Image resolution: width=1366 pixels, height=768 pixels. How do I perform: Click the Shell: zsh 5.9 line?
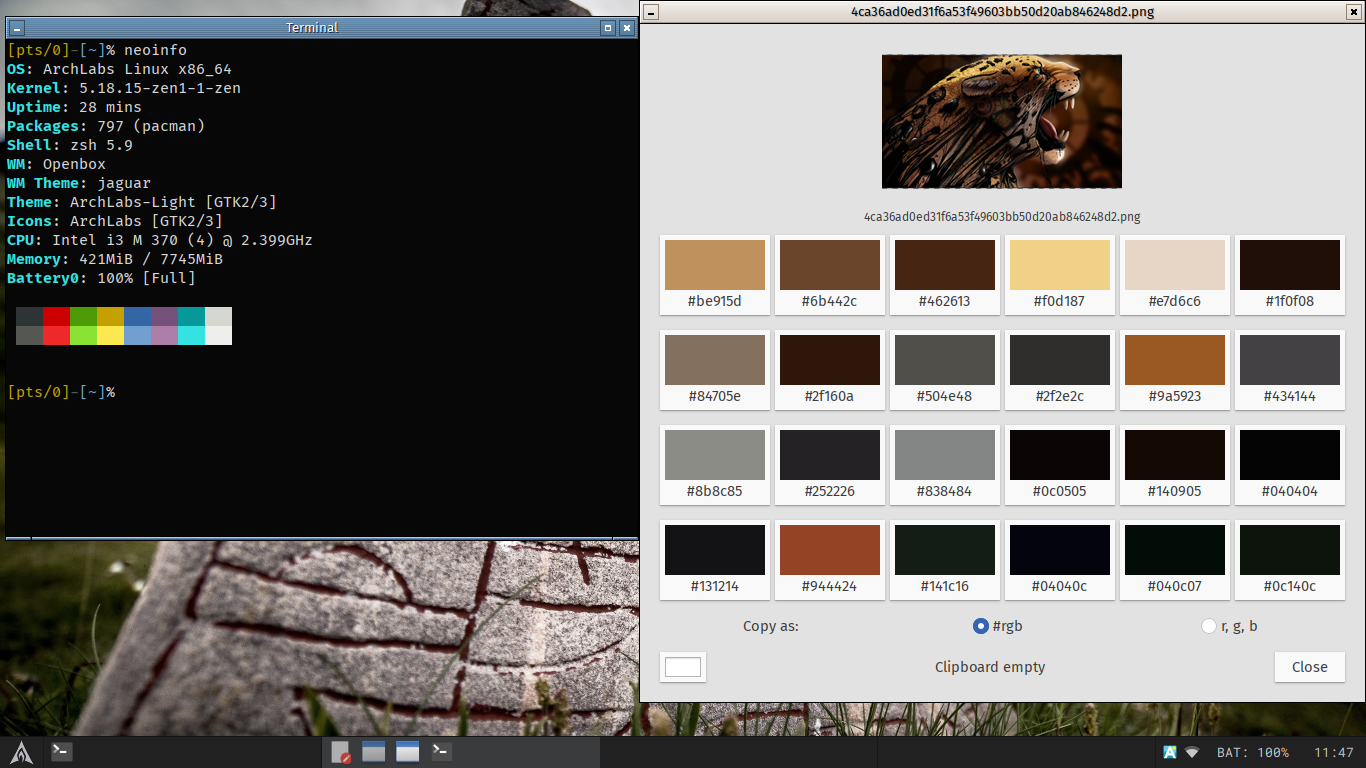coord(70,145)
